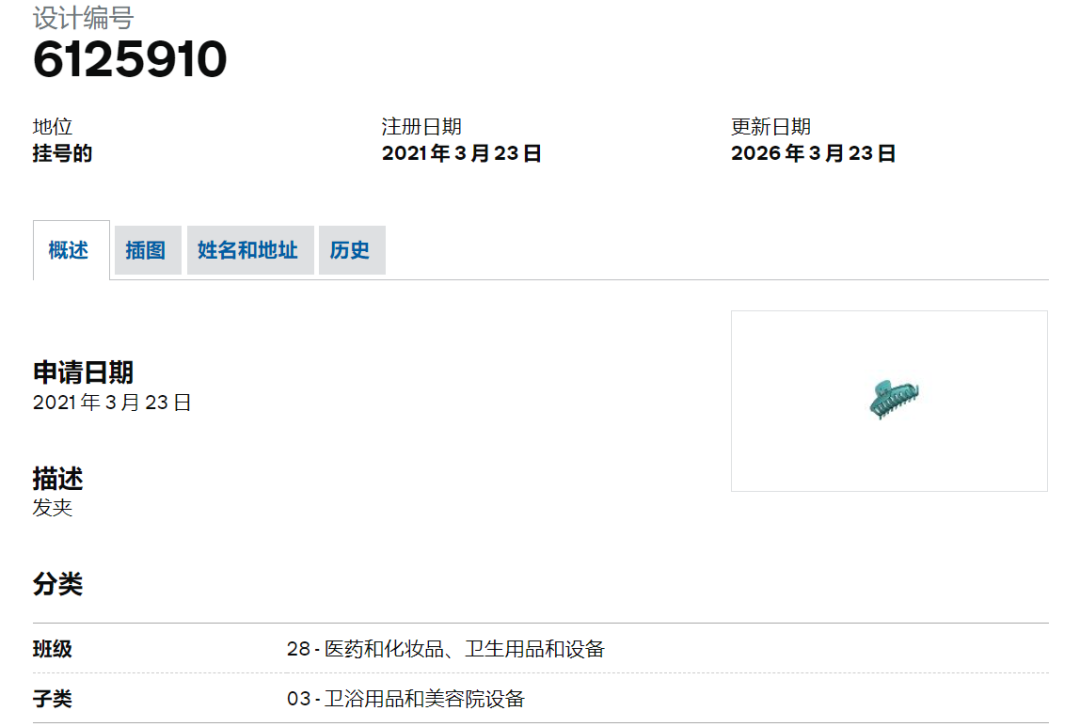The width and height of the screenshot is (1080, 727).
Task: Click the 挂号的 status value
Action: 62,153
